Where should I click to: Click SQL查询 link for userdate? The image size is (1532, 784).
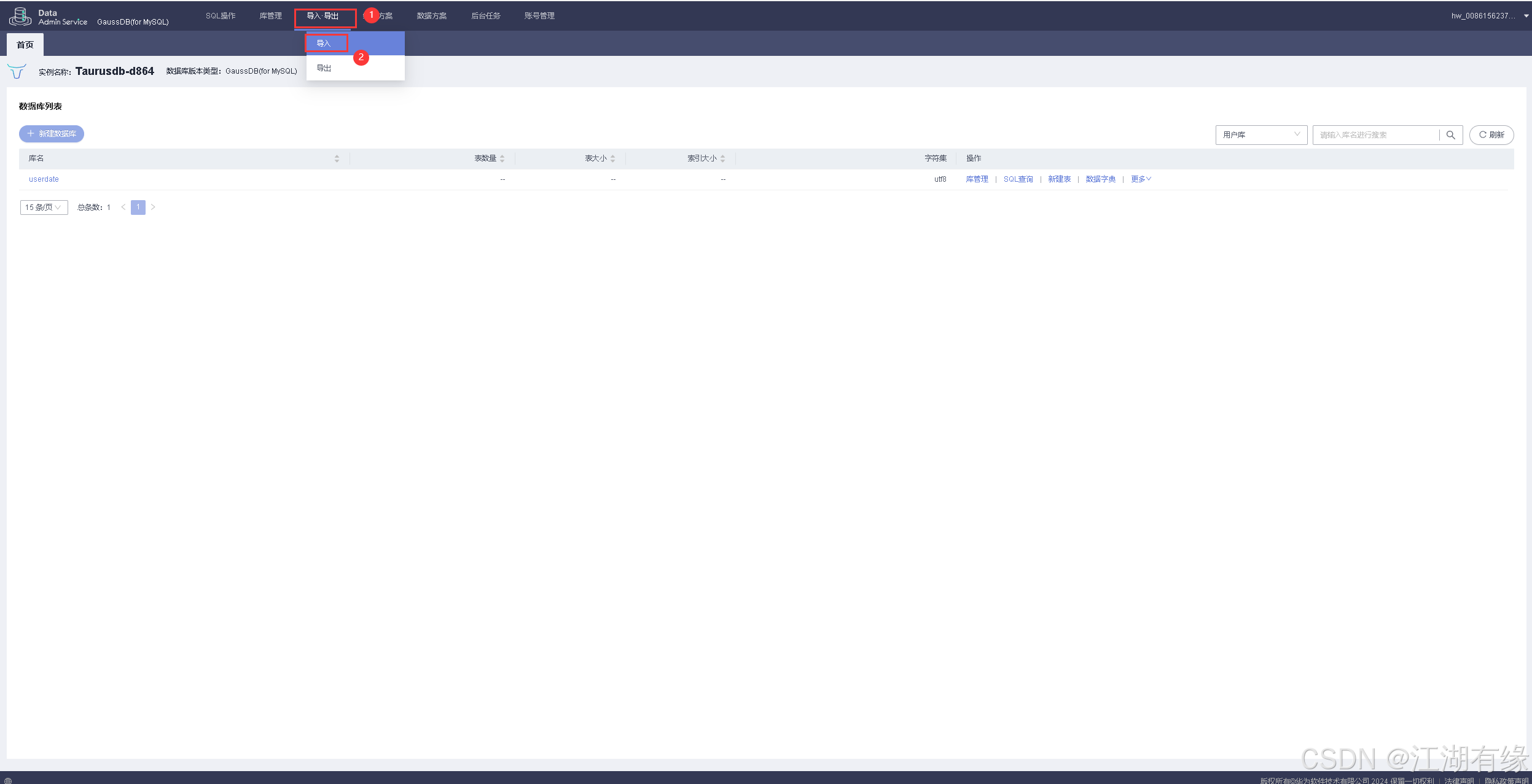pos(1018,179)
